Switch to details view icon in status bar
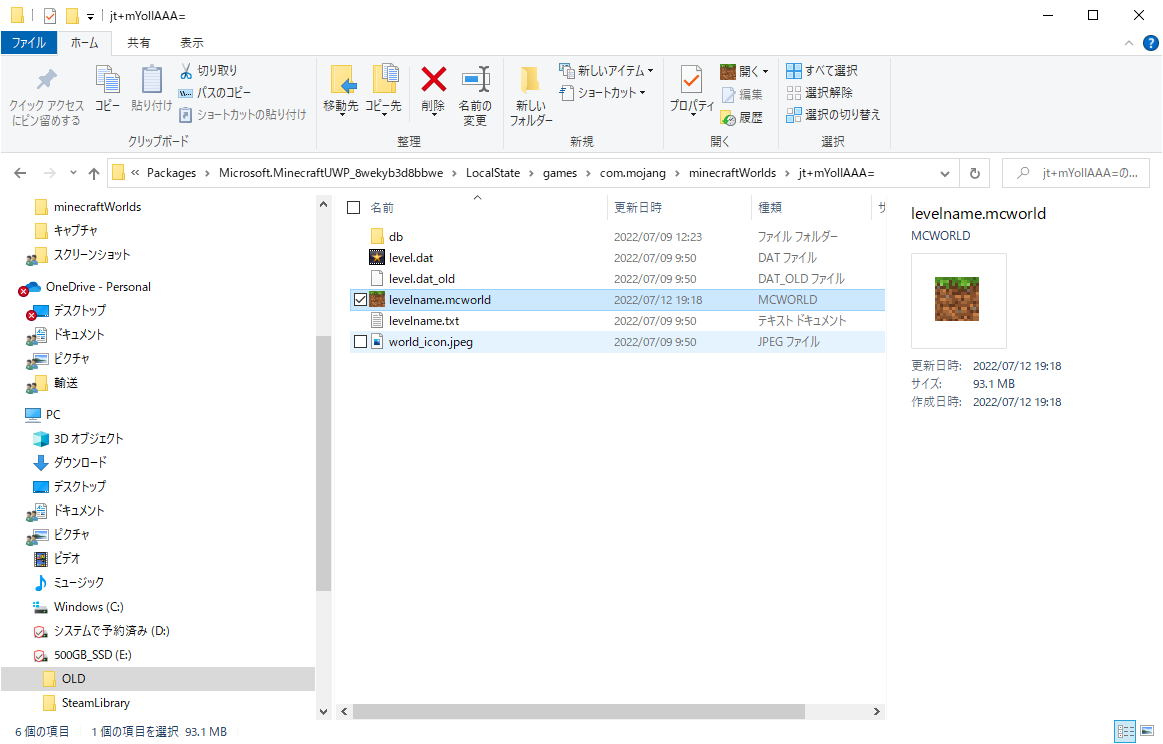Image resolution: width=1163 pixels, height=744 pixels. coord(1125,731)
